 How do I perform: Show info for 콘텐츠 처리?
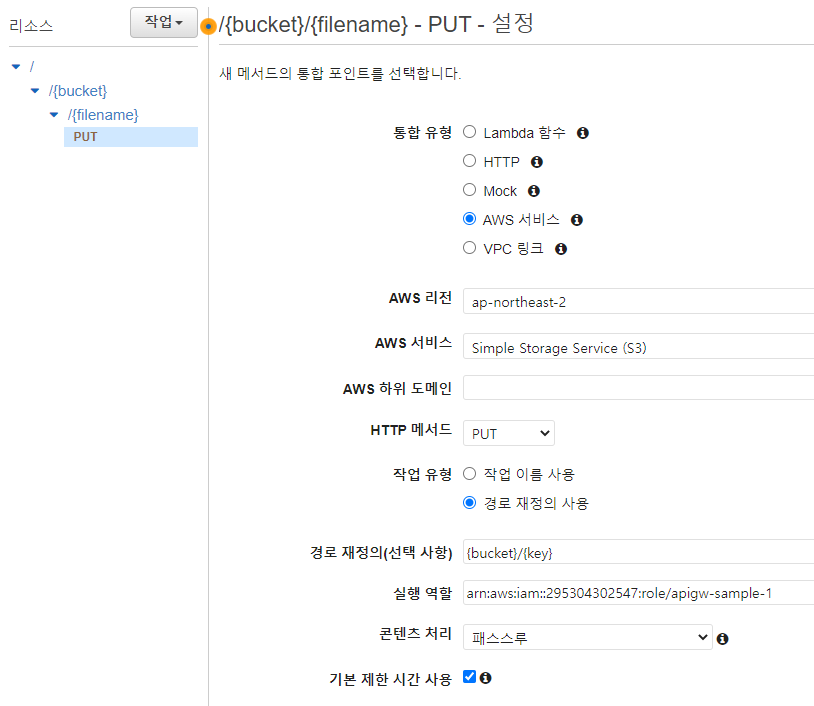[x=722, y=639]
